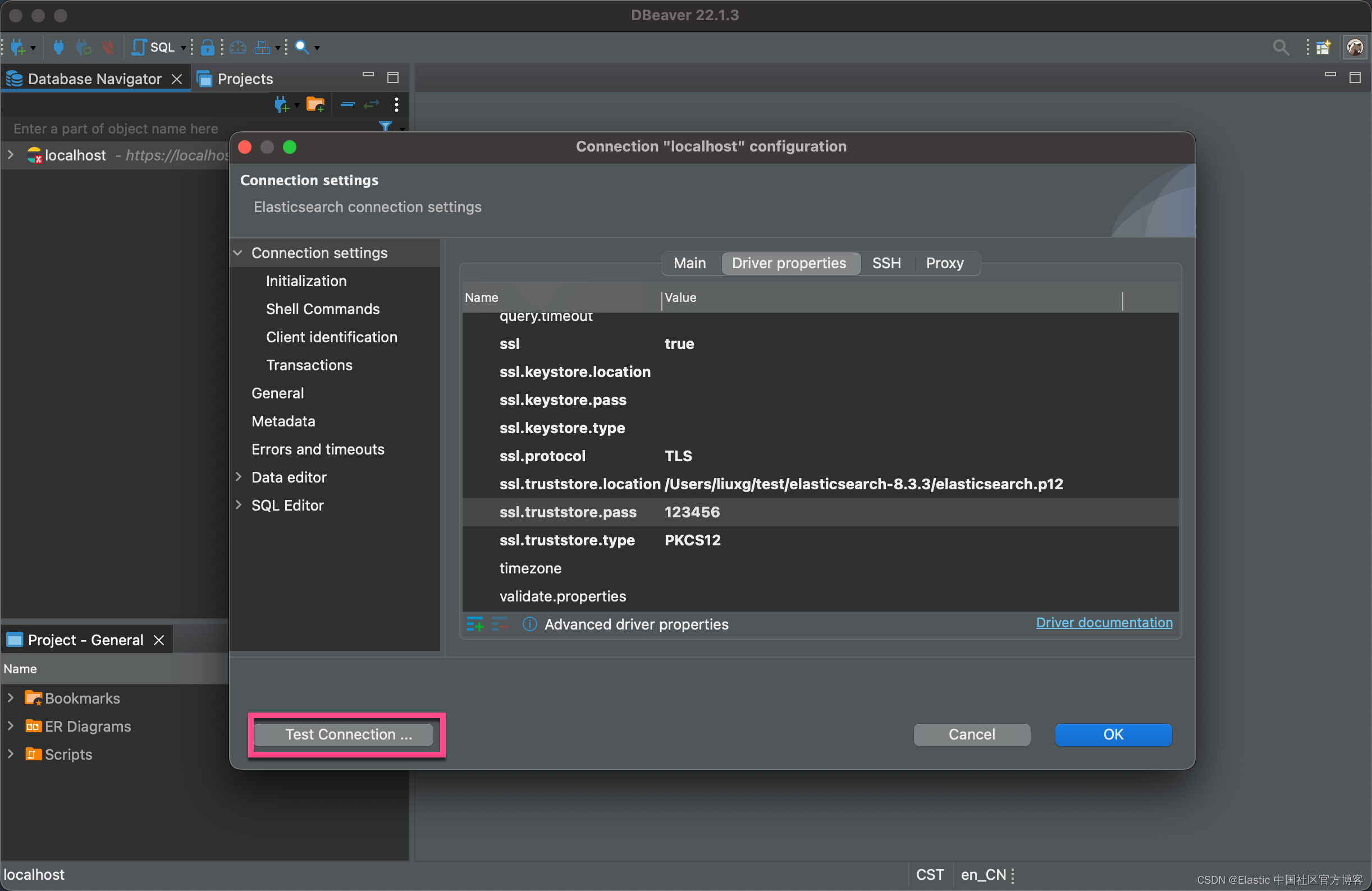Collapse all items in Database Navigator
This screenshot has height=891, width=1372.
[346, 104]
